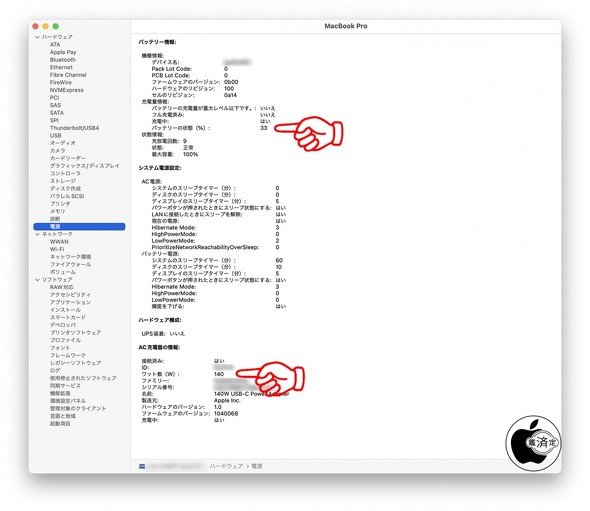Click ハードウェア in the bottom path bar
The image size is (590, 511).
click(226, 466)
